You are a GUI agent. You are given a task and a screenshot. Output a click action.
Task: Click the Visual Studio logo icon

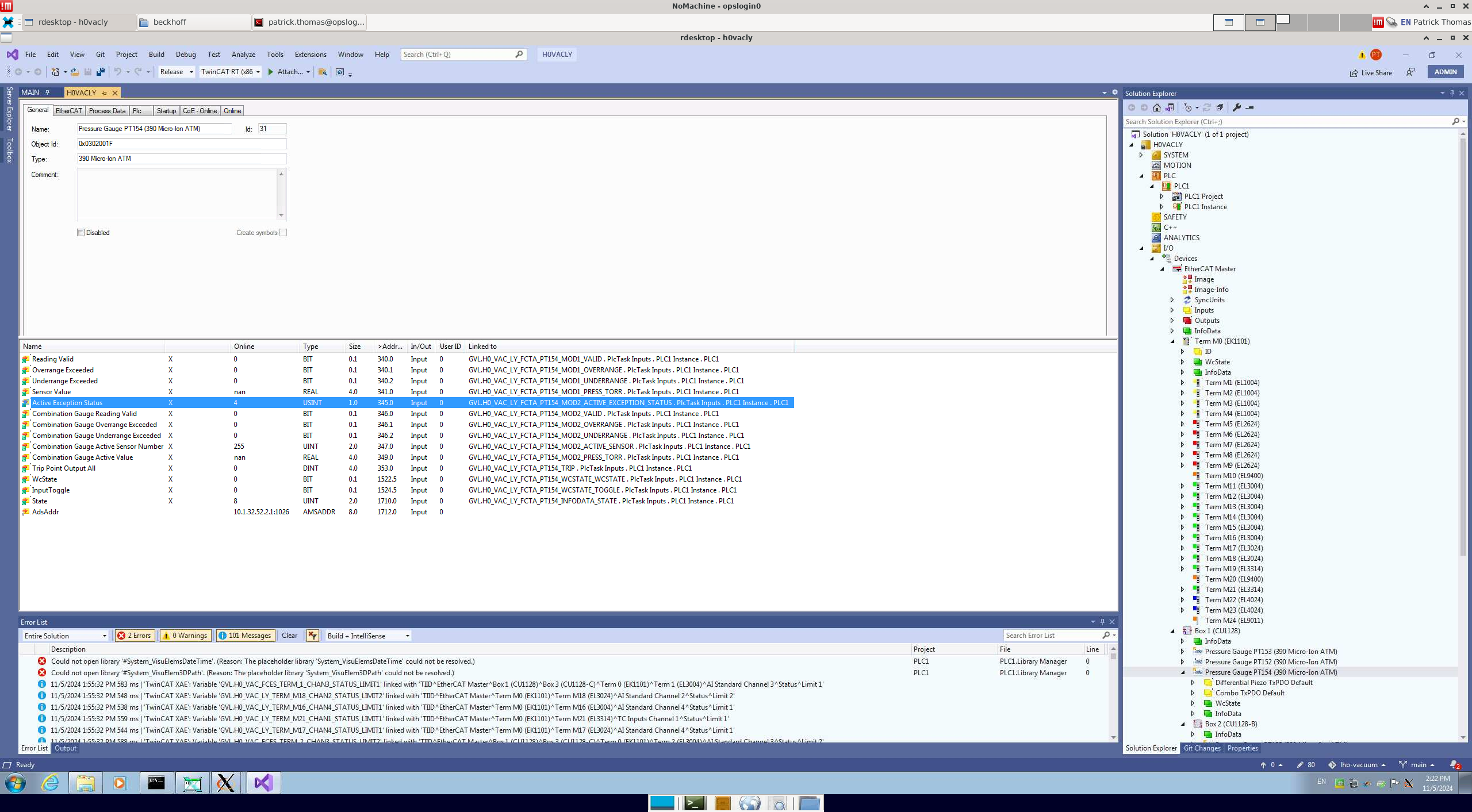pos(12,55)
